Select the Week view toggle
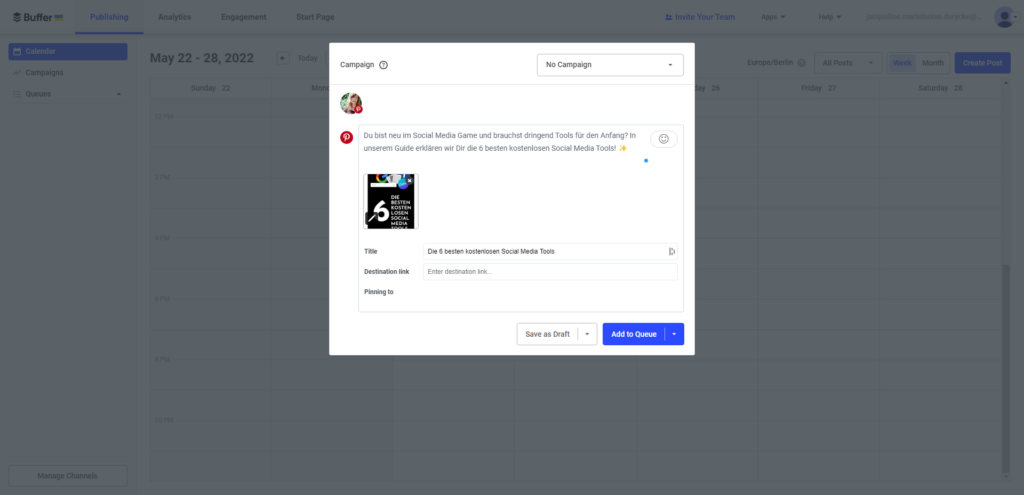The height and width of the screenshot is (495, 1024). click(x=902, y=63)
